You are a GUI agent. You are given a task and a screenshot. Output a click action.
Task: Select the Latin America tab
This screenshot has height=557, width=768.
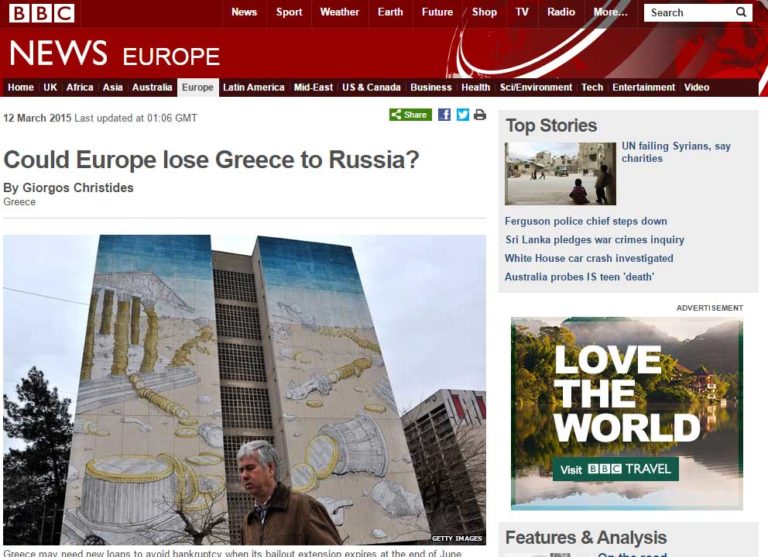point(253,88)
